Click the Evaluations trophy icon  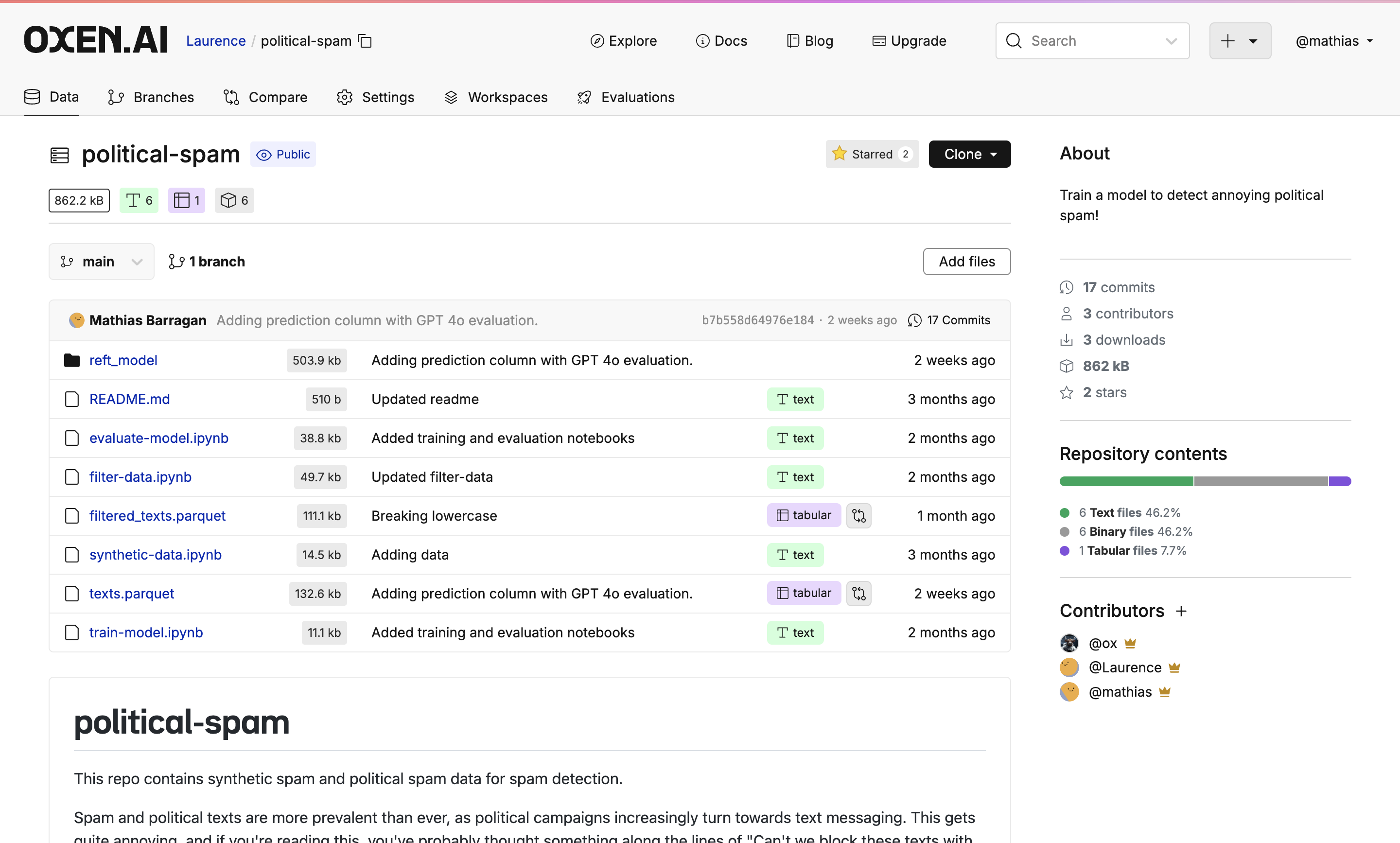pyautogui.click(x=584, y=97)
